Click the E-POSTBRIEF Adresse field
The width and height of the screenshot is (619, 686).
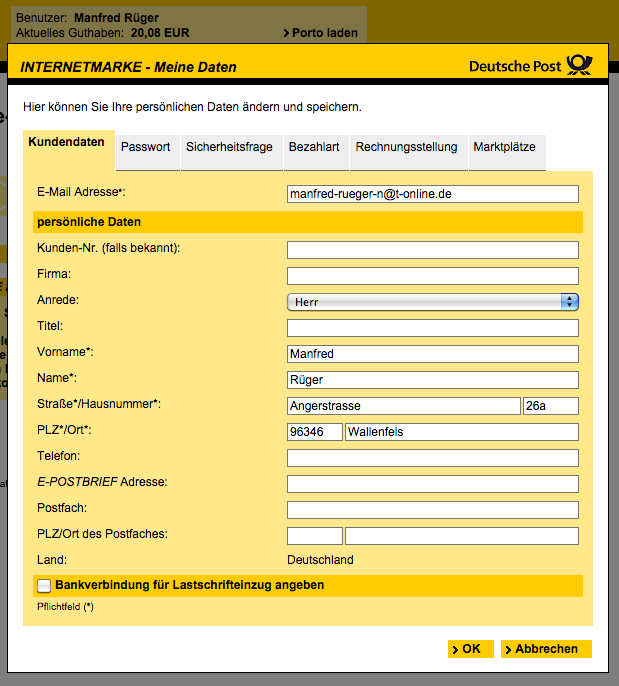432,484
